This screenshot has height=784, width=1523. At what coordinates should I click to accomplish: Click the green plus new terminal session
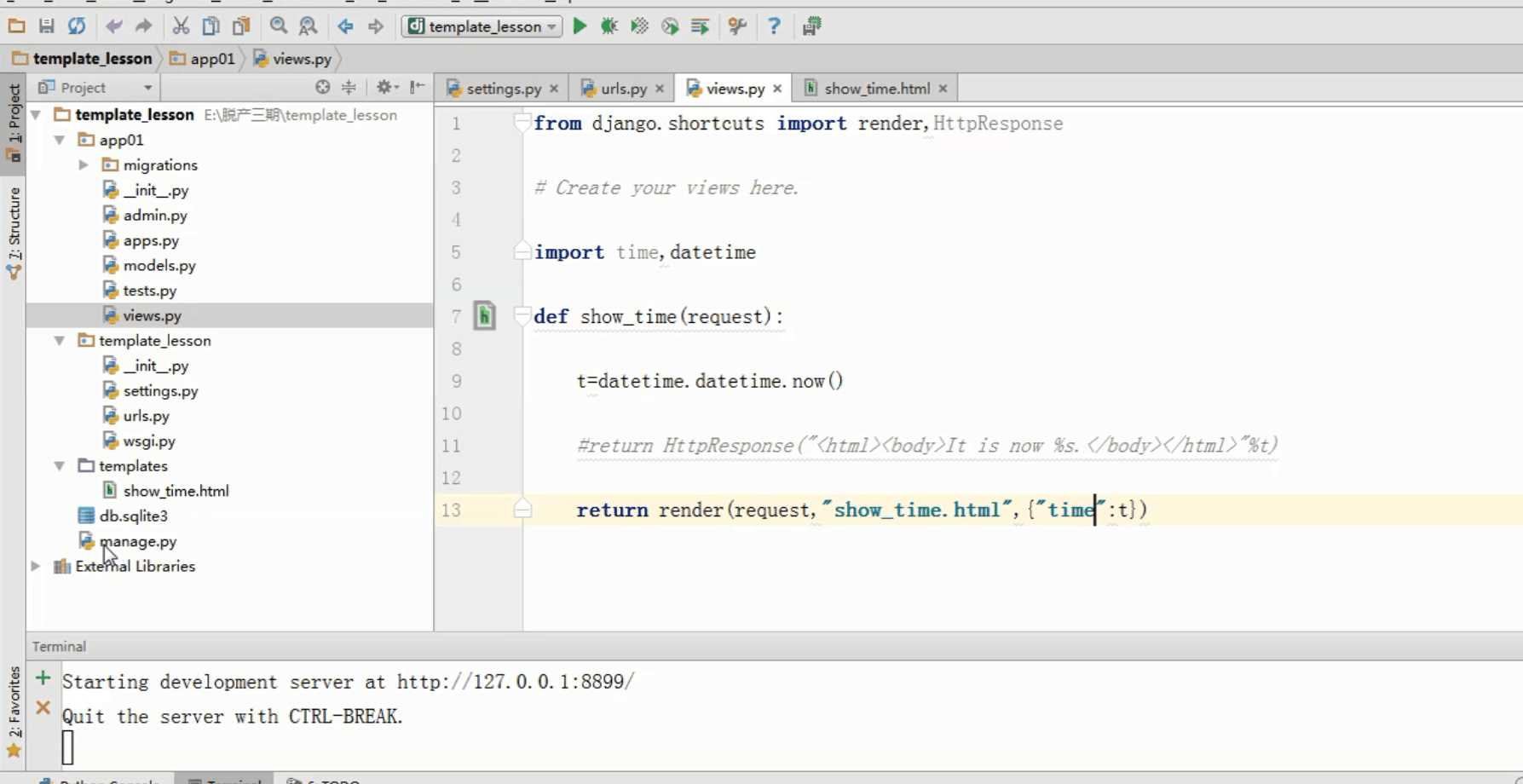coord(43,678)
